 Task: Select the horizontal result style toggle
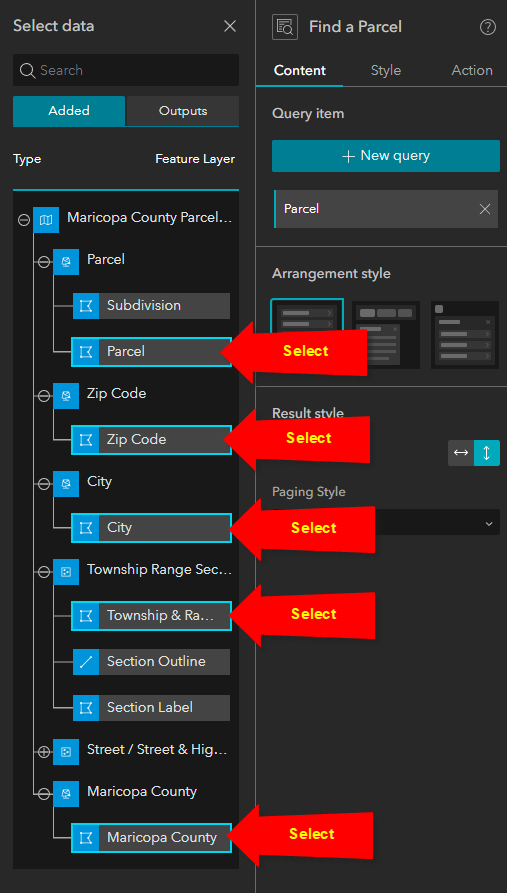pyautogui.click(x=461, y=453)
